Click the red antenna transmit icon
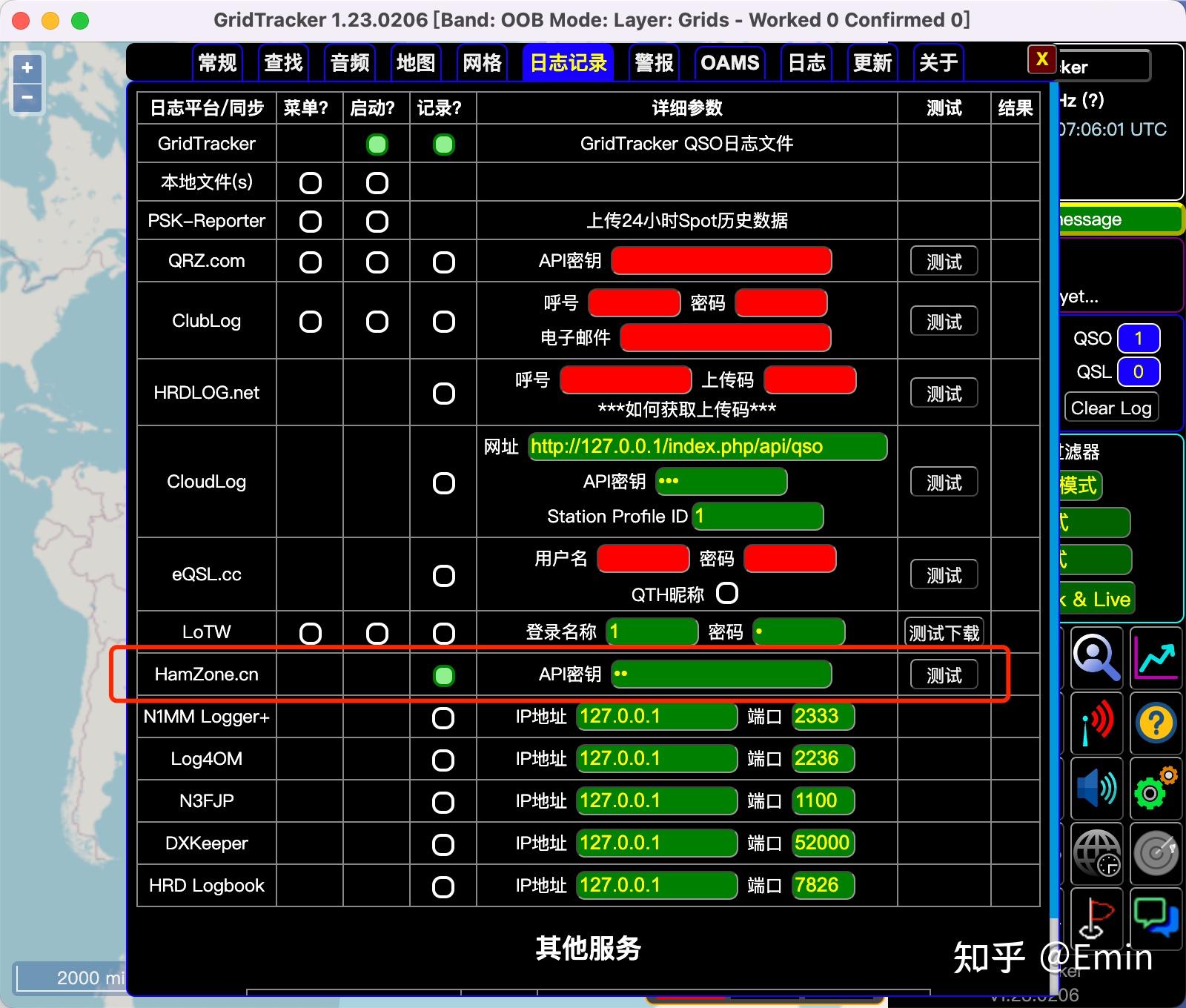The width and height of the screenshot is (1186, 1008). coord(1097,723)
